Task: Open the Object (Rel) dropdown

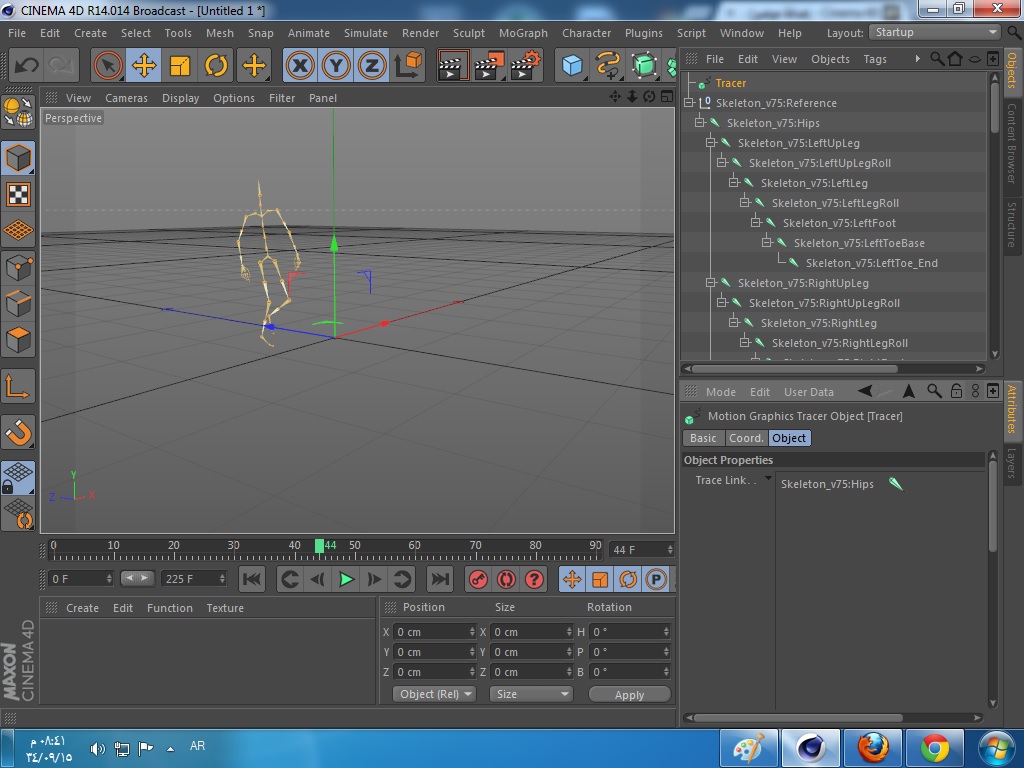Action: (x=434, y=694)
